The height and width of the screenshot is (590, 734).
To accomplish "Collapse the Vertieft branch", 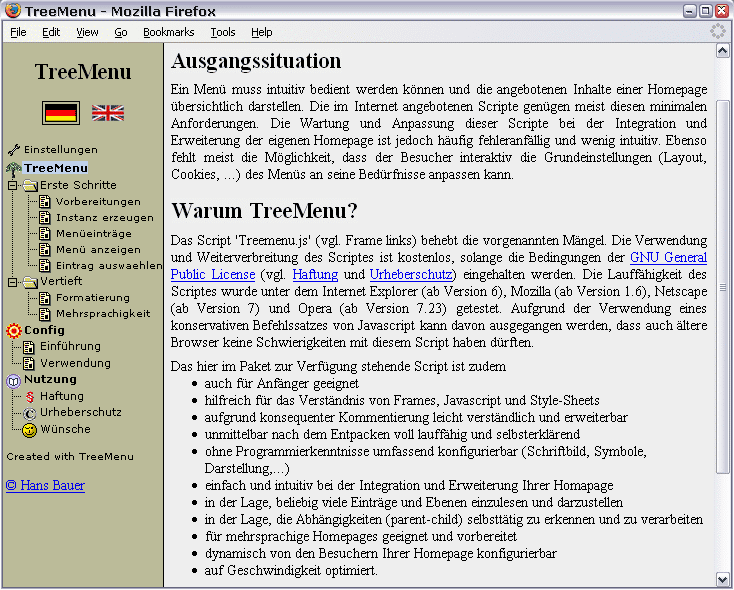I will pyautogui.click(x=12, y=282).
